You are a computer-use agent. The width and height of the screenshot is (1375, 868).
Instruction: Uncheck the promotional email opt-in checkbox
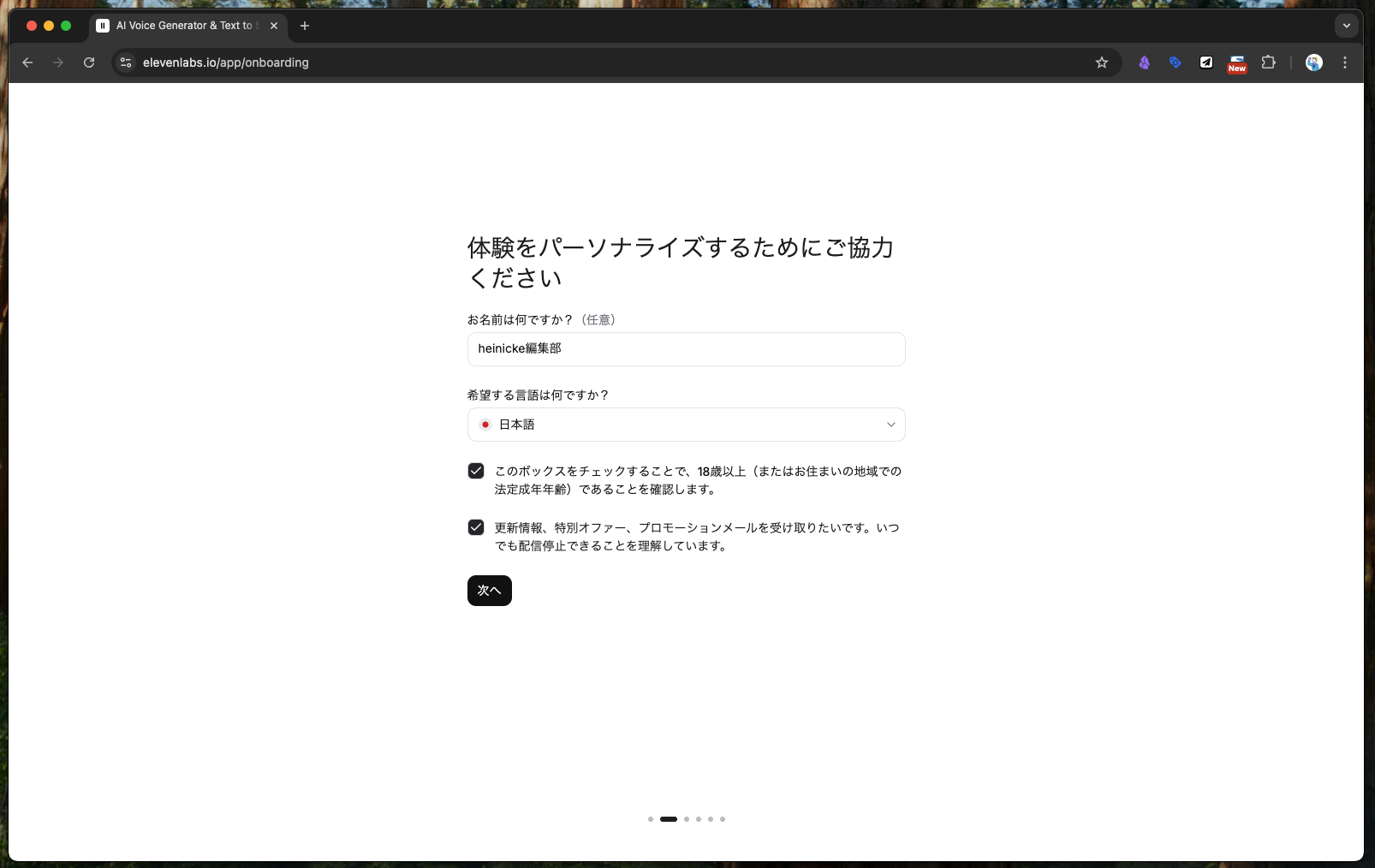point(476,527)
